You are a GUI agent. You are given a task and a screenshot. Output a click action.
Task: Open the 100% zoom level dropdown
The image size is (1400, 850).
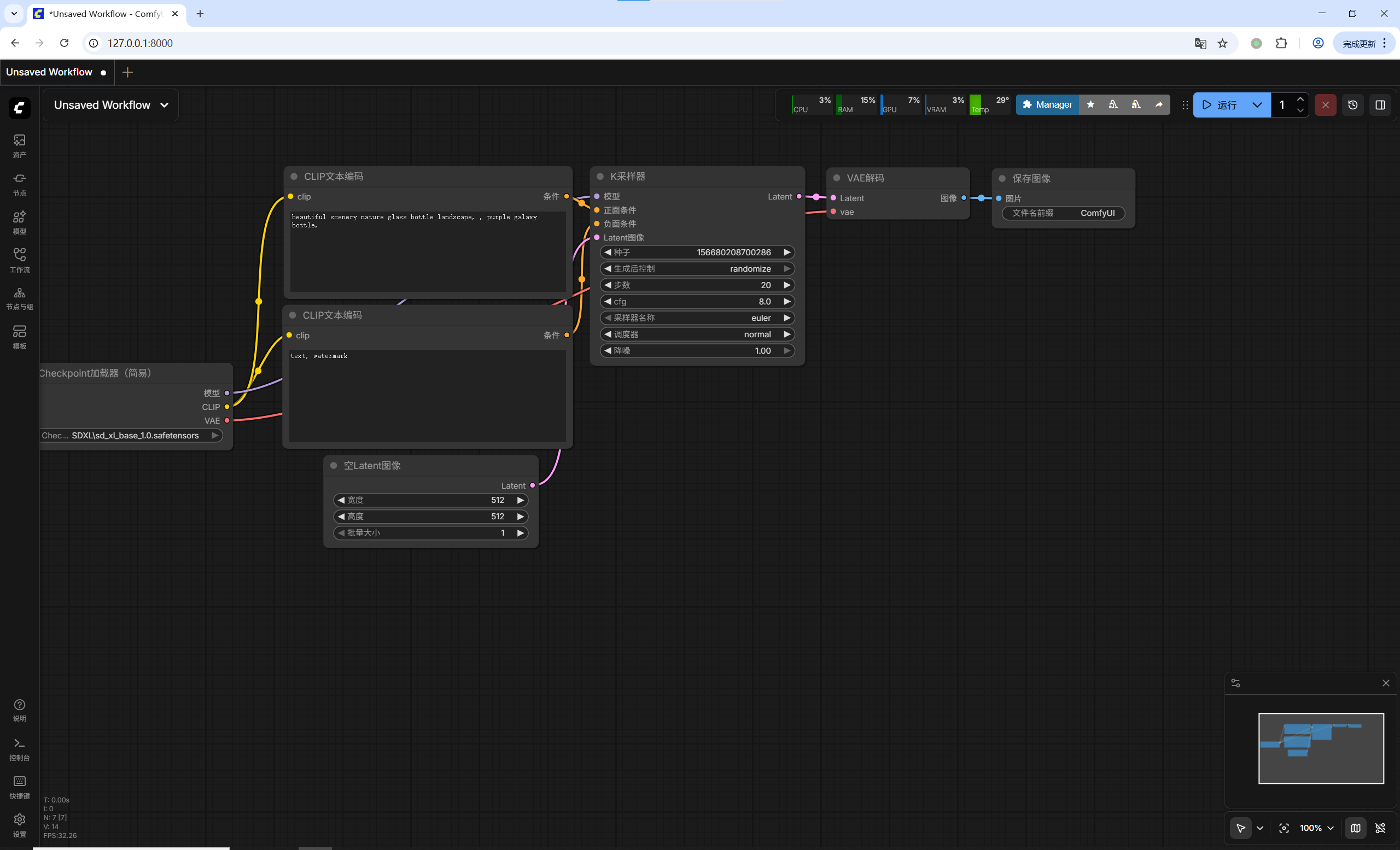pos(1316,828)
